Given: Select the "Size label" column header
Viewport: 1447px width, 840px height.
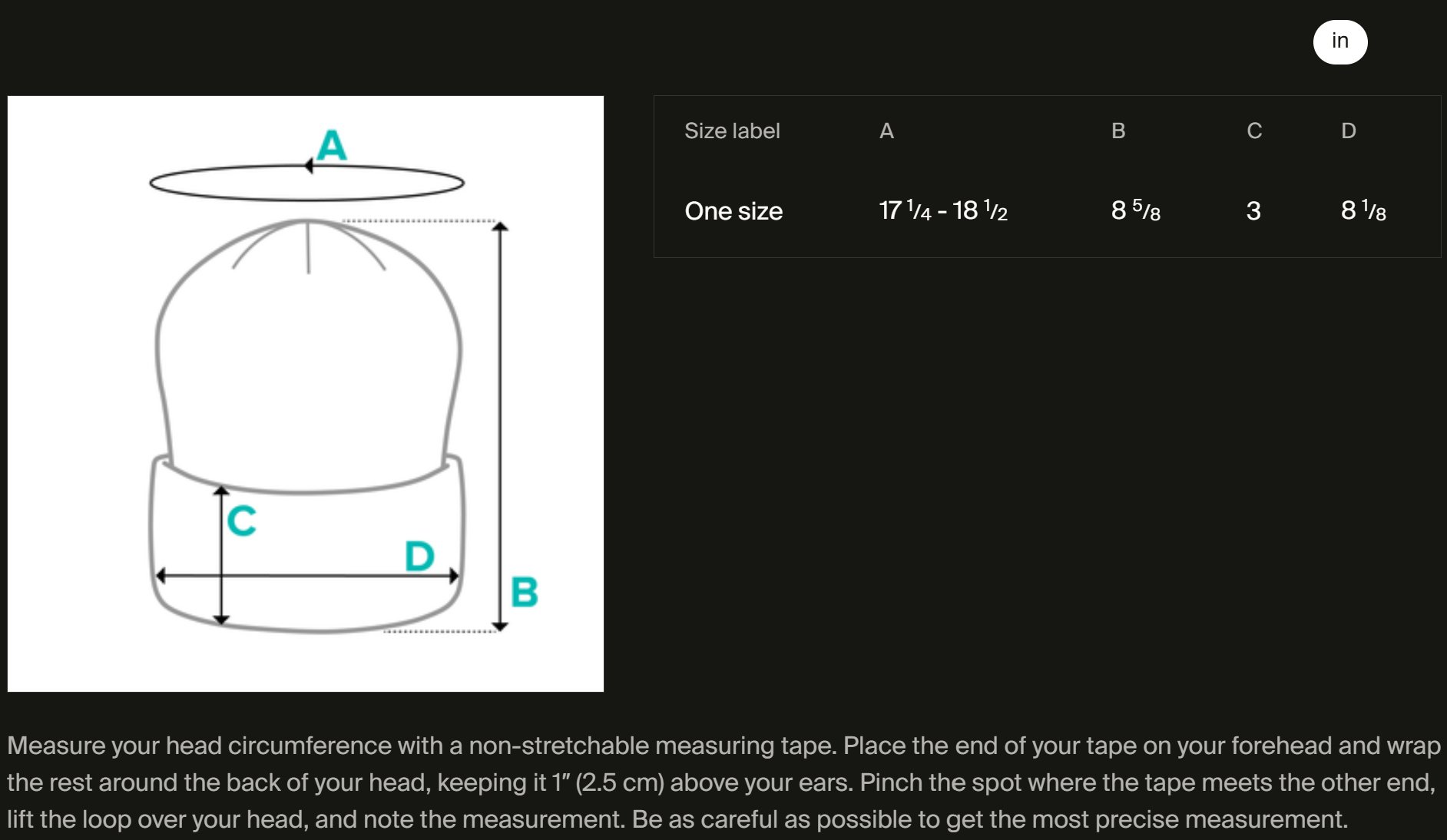Looking at the screenshot, I should [x=732, y=131].
